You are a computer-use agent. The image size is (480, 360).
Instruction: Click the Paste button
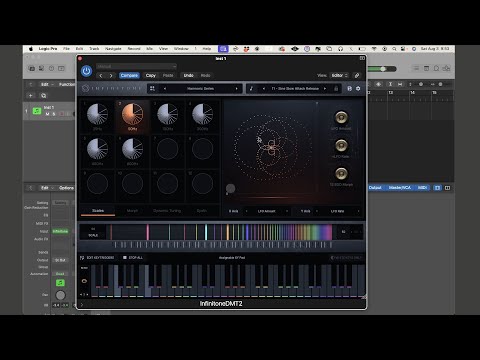tap(168, 76)
